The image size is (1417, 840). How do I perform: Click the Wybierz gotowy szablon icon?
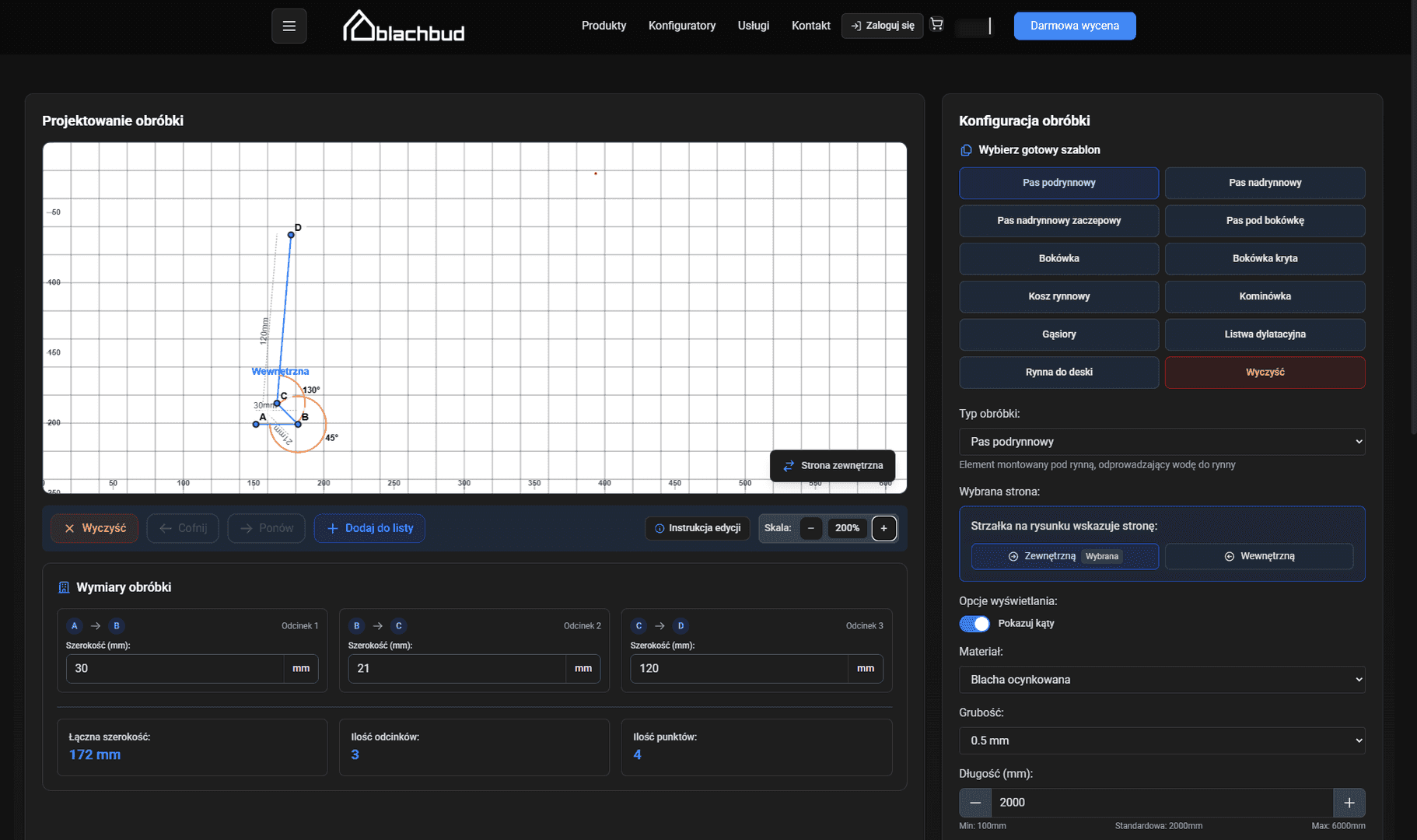coord(966,150)
